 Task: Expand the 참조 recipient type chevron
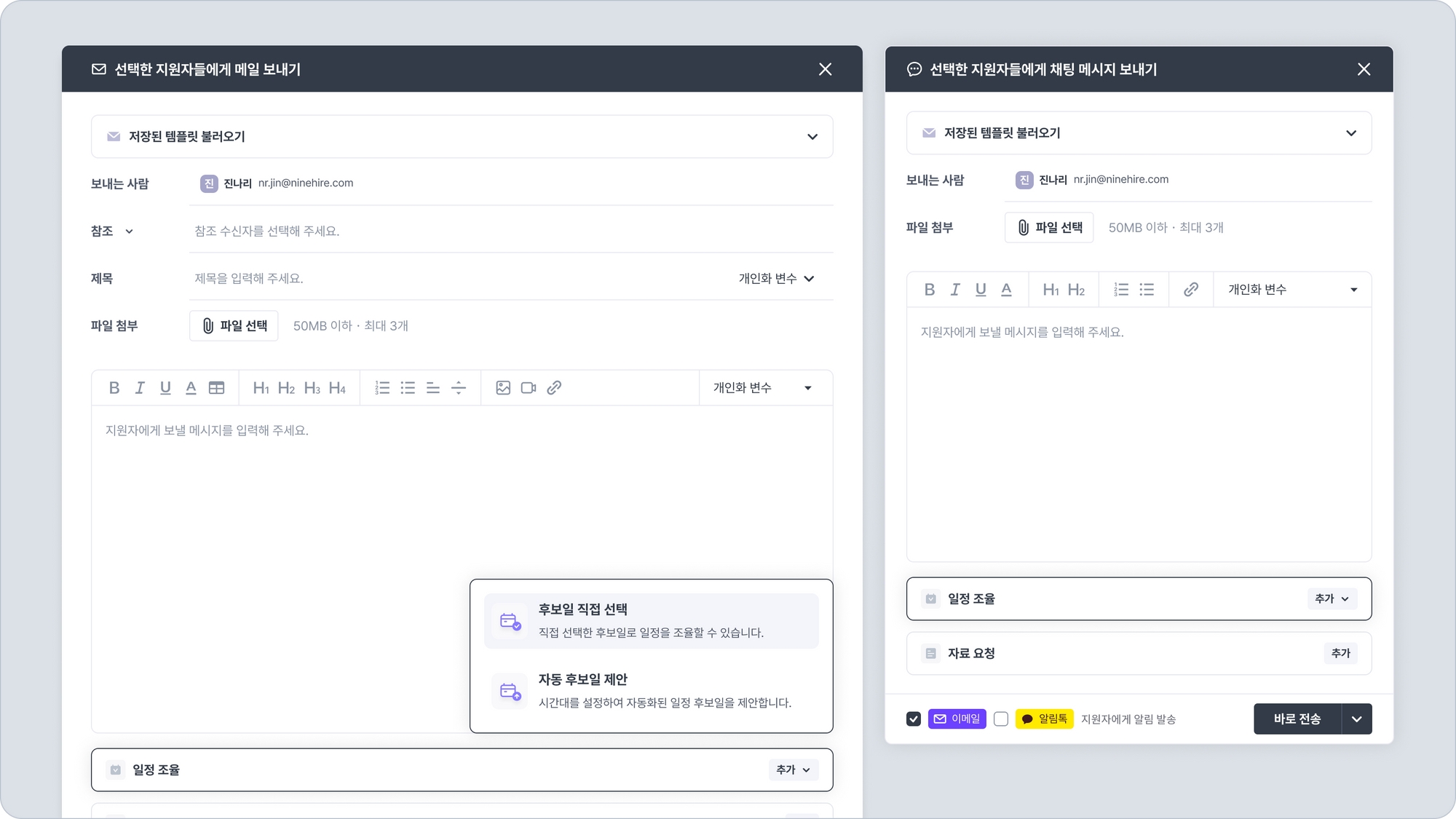[x=129, y=232]
